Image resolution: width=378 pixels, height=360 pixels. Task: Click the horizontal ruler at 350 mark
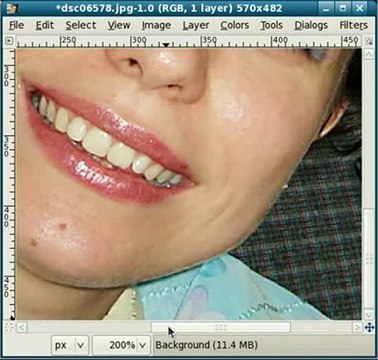(x=209, y=41)
